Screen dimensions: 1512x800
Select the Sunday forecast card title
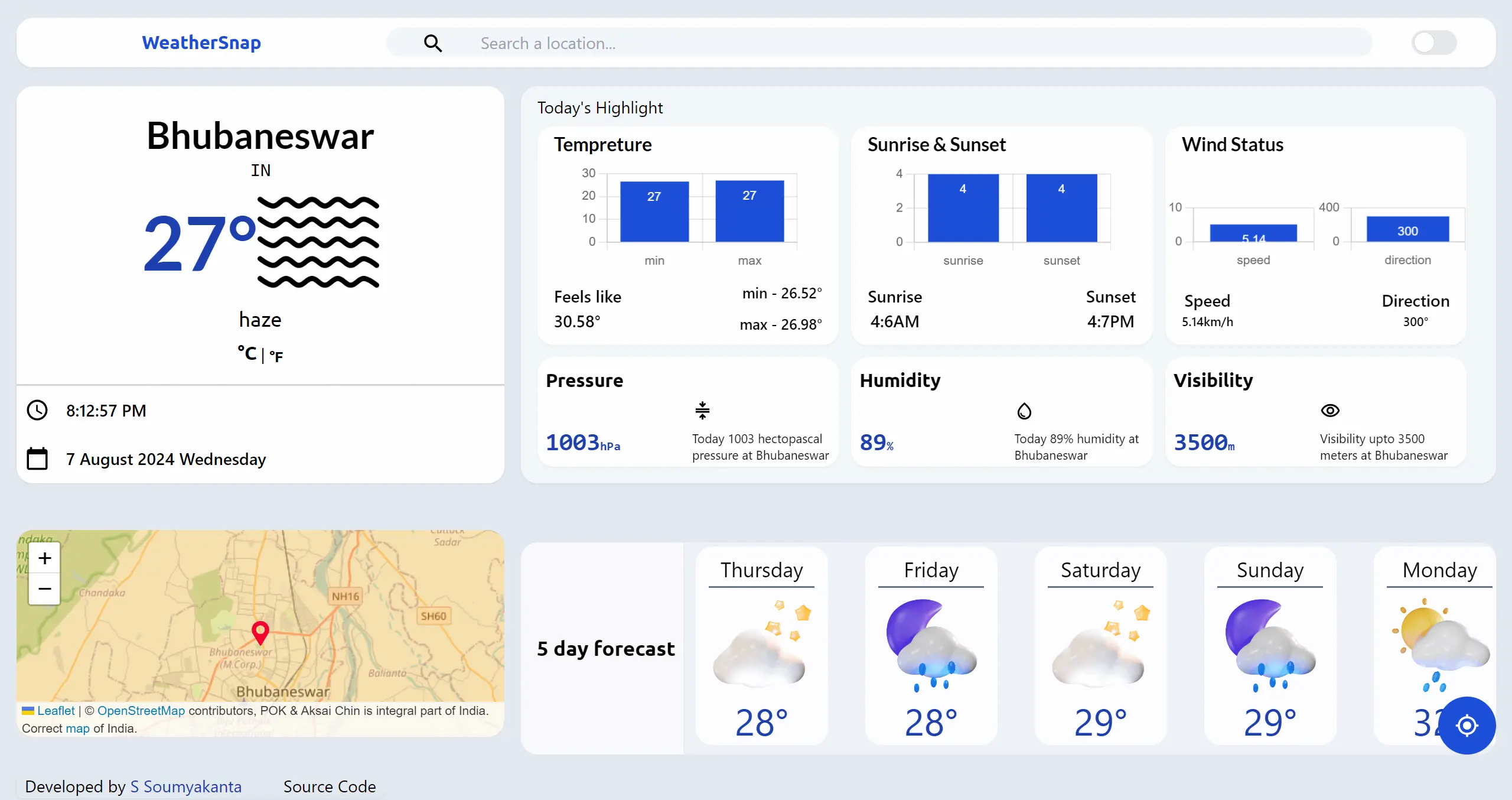pos(1270,570)
